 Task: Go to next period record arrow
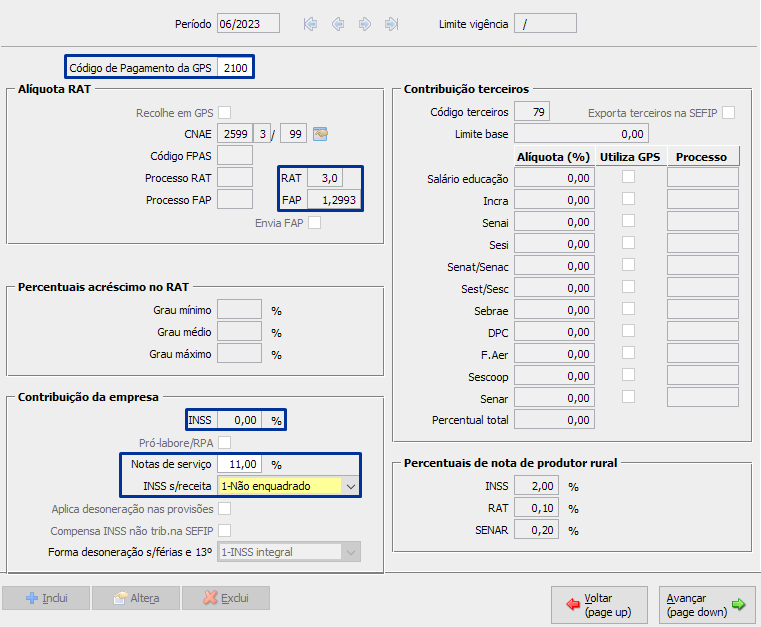pyautogui.click(x=365, y=24)
